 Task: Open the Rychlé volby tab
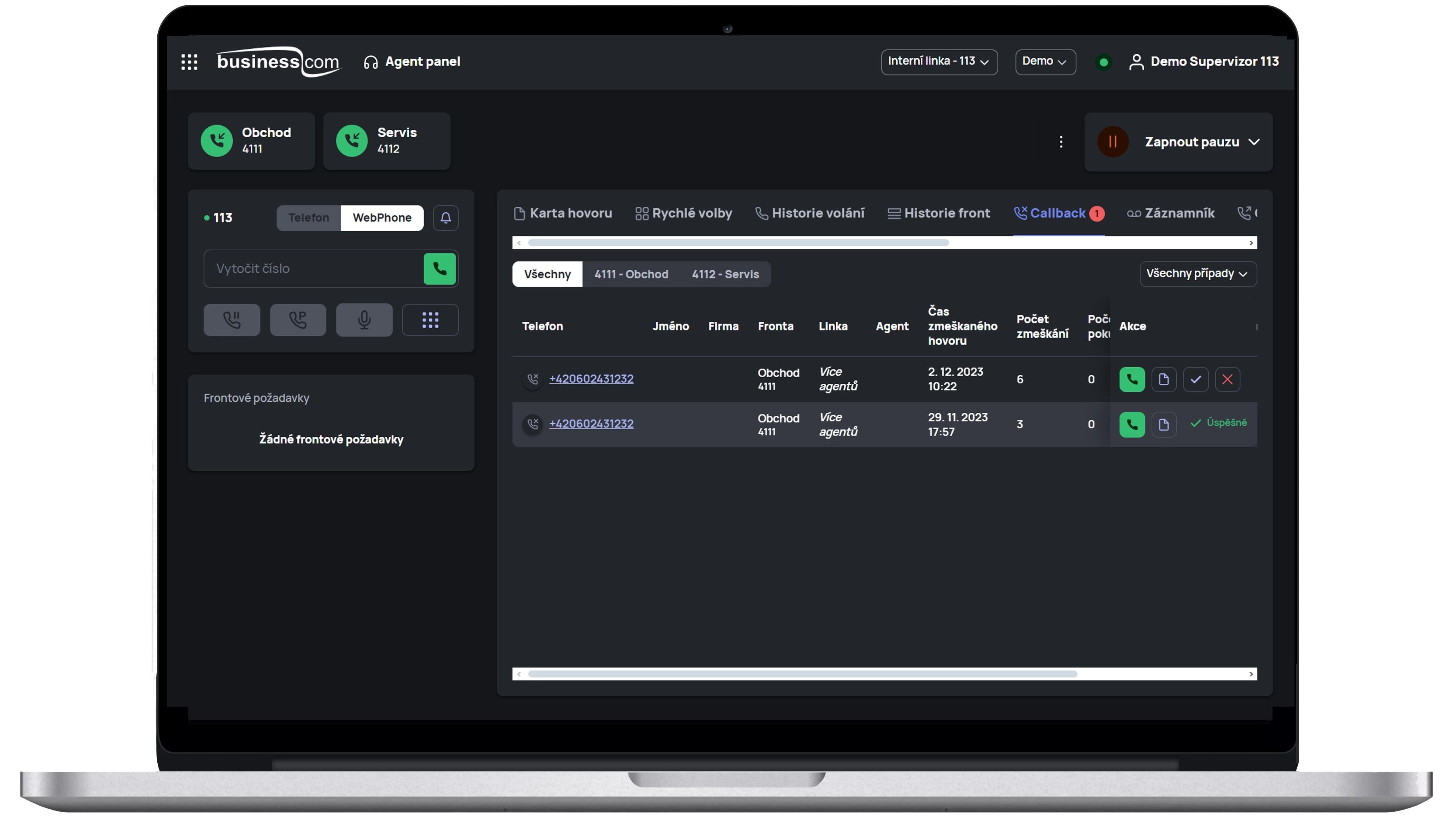684,214
